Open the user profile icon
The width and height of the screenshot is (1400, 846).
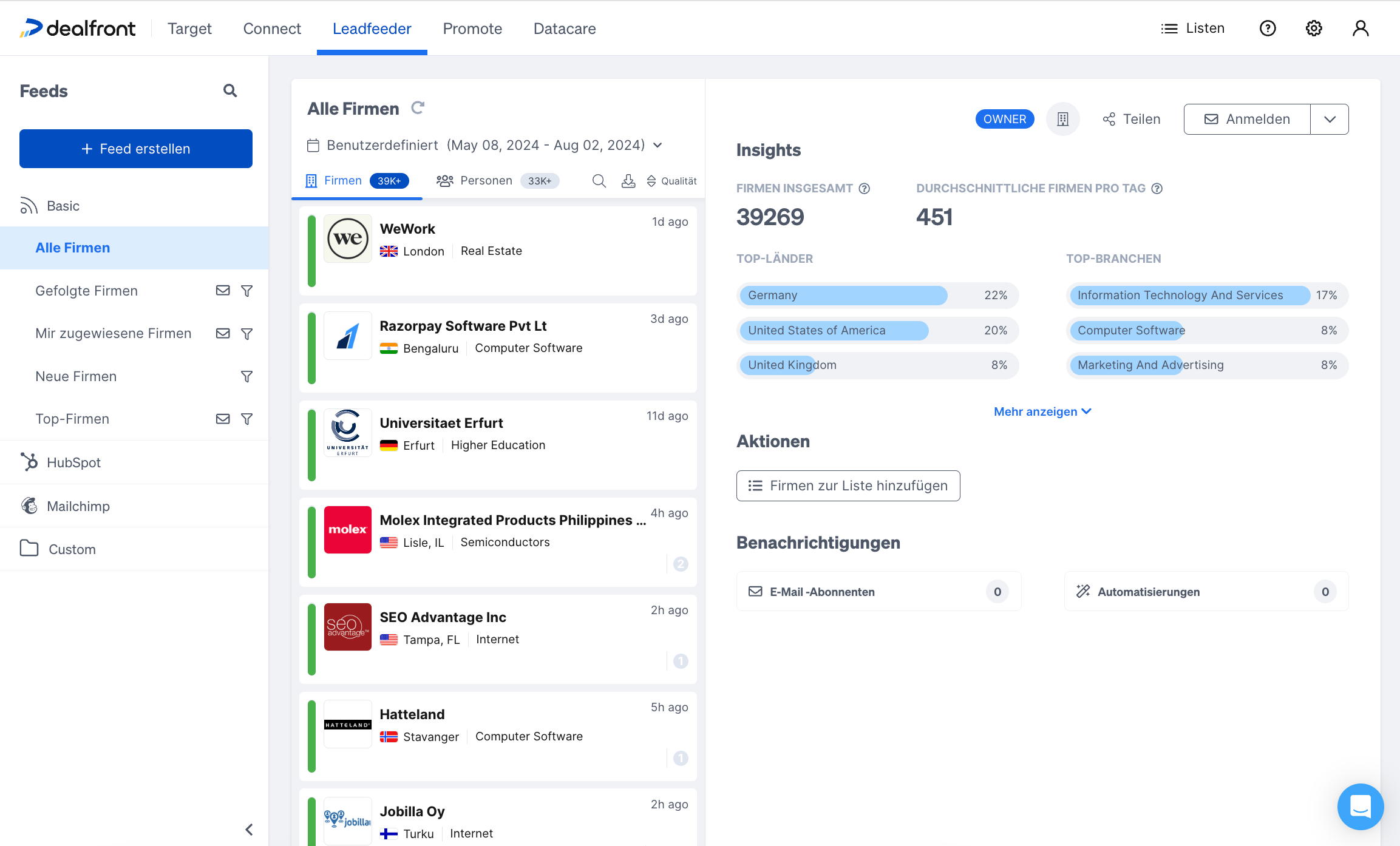pos(1361,29)
